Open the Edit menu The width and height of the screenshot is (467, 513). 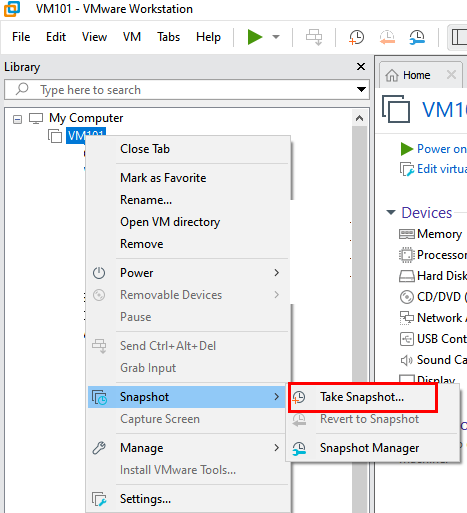pyautogui.click(x=56, y=37)
